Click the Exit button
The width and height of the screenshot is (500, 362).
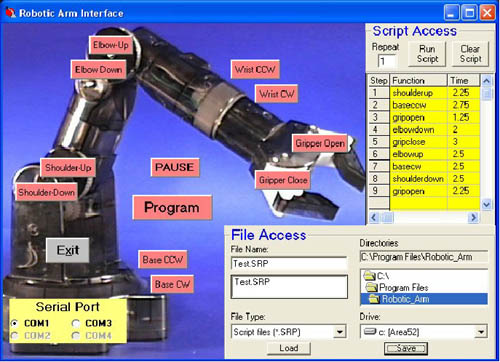click(x=68, y=250)
